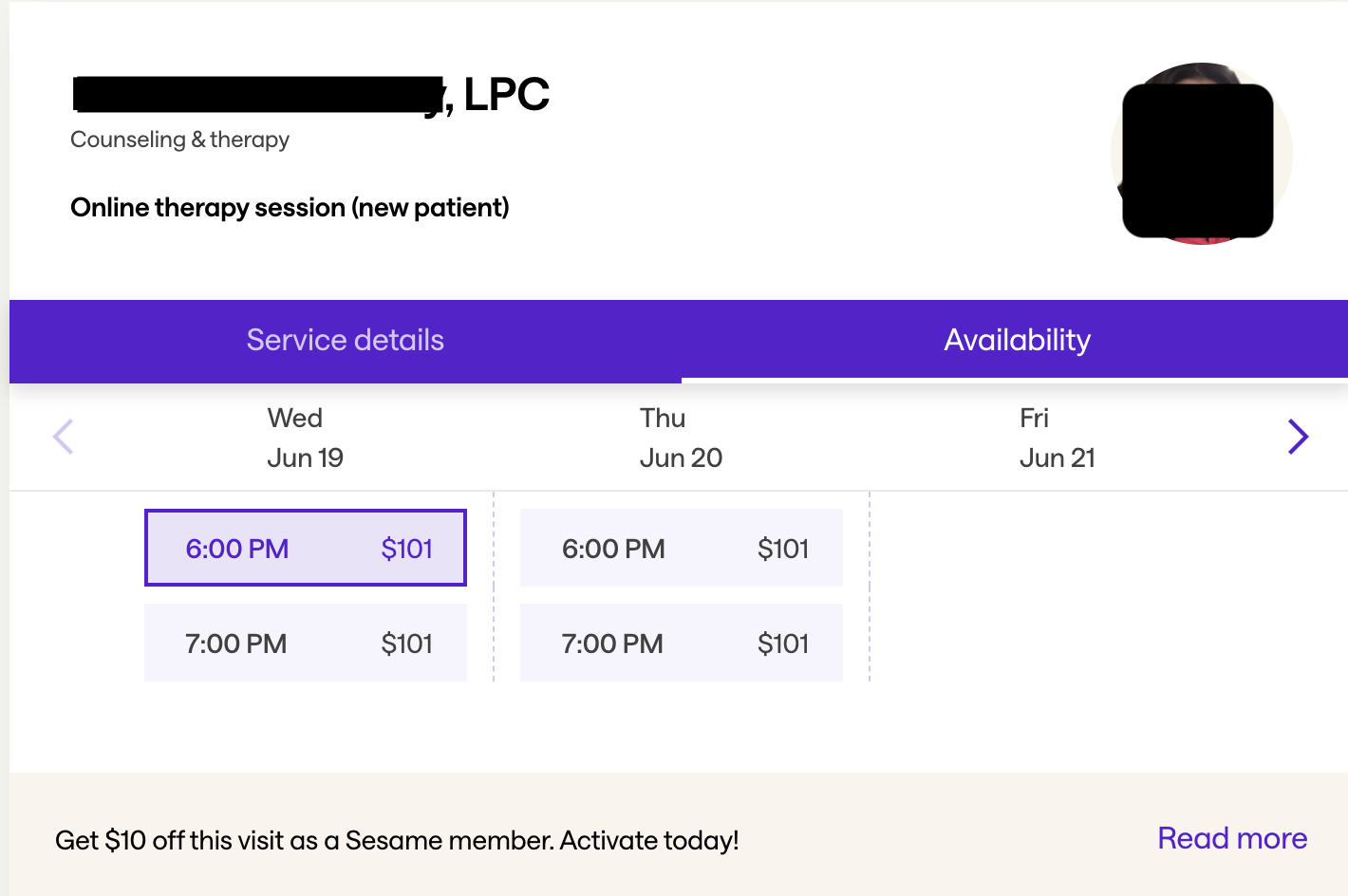Click the Counseling & therapy specialty label
Screen dimensions: 1348x896
pos(179,140)
